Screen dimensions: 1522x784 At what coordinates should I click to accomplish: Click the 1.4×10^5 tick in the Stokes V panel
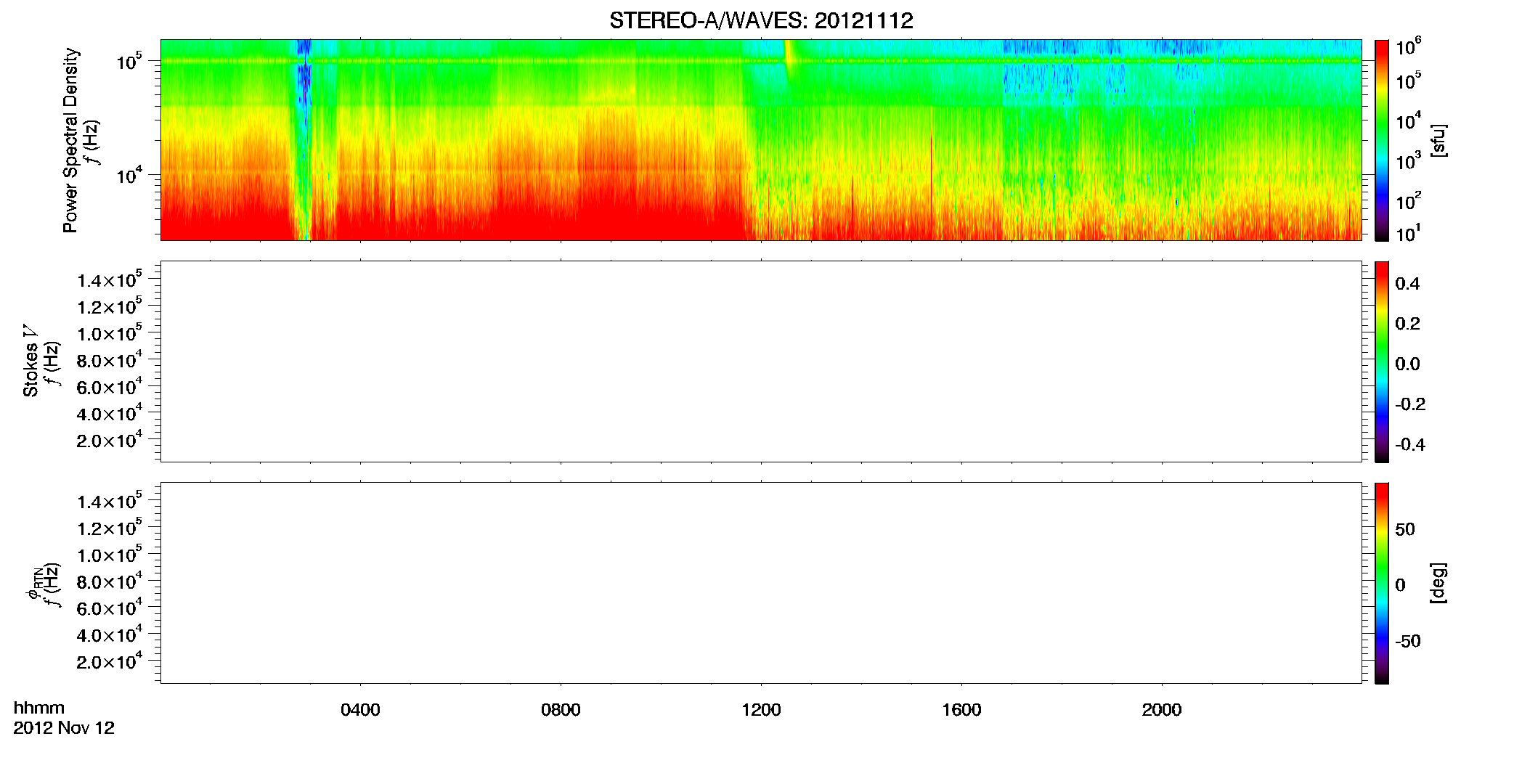point(110,279)
